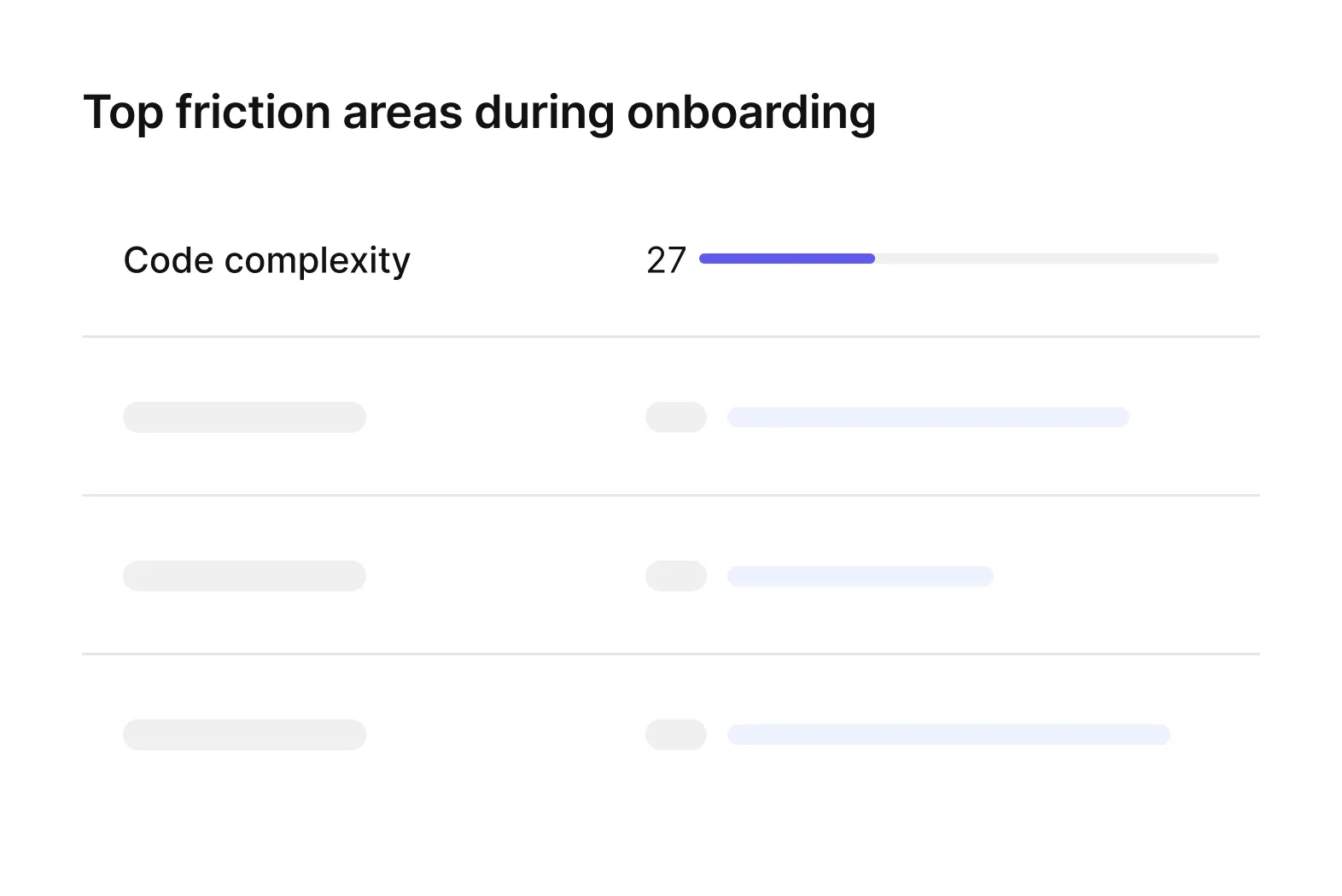Click the second row's light blue bar
The width and height of the screenshot is (1342, 896).
point(928,417)
